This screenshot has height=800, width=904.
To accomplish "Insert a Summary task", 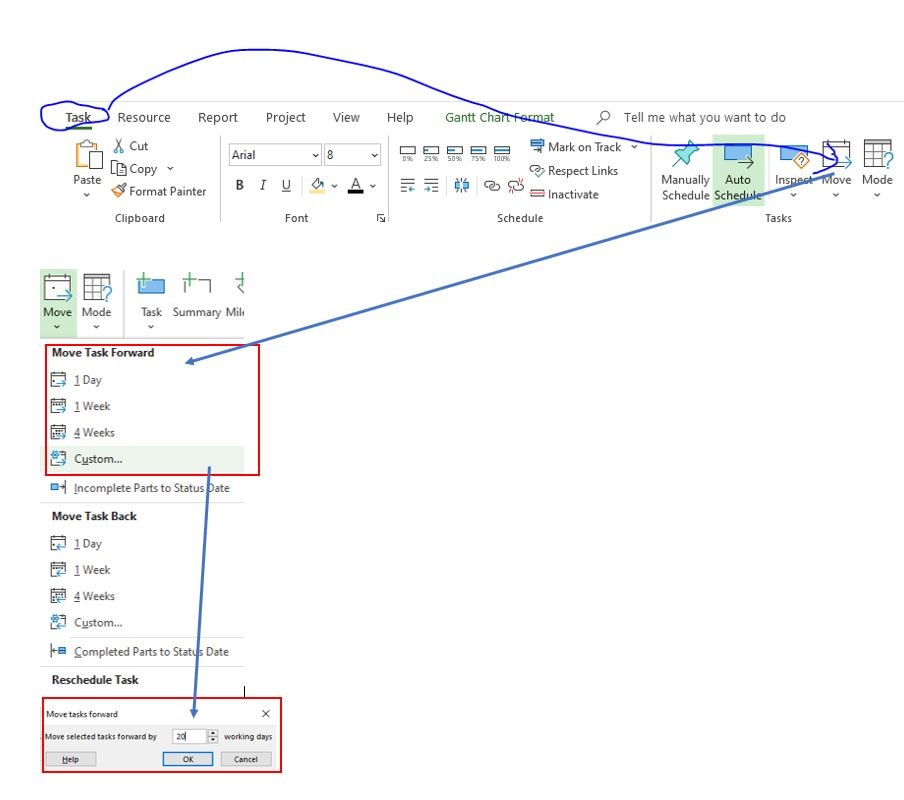I will 197,295.
